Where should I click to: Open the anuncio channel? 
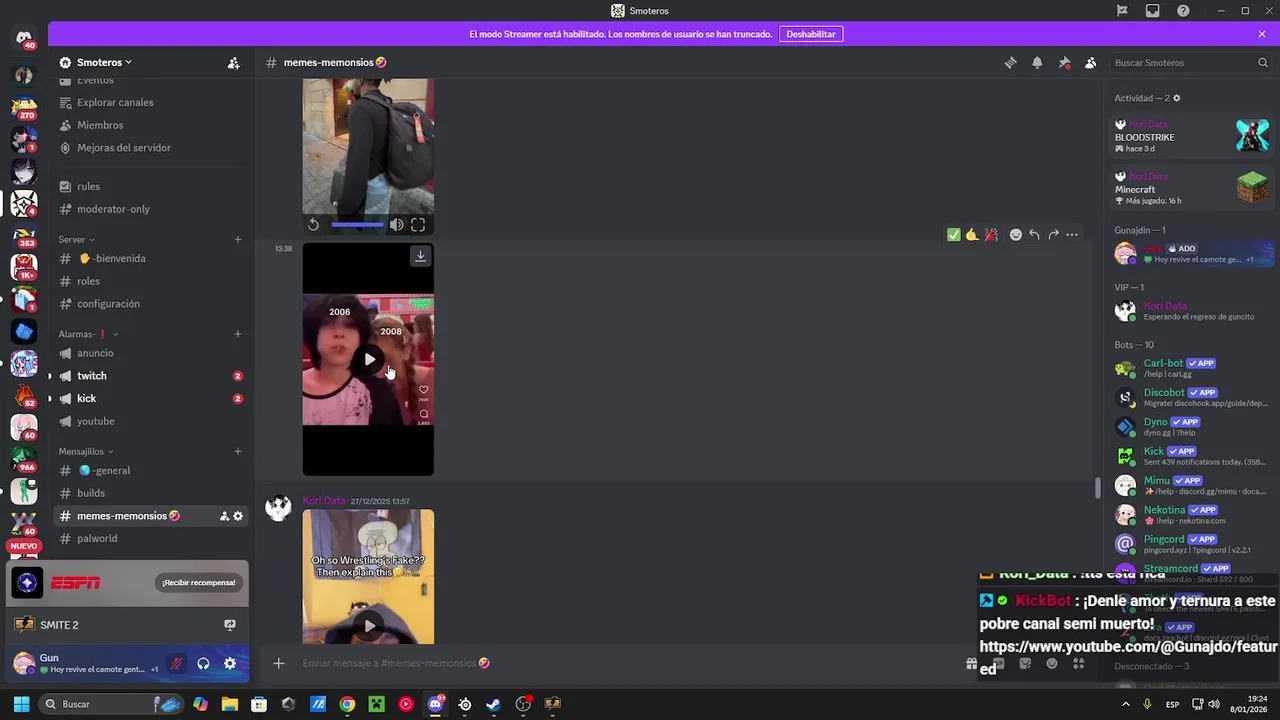(x=95, y=353)
